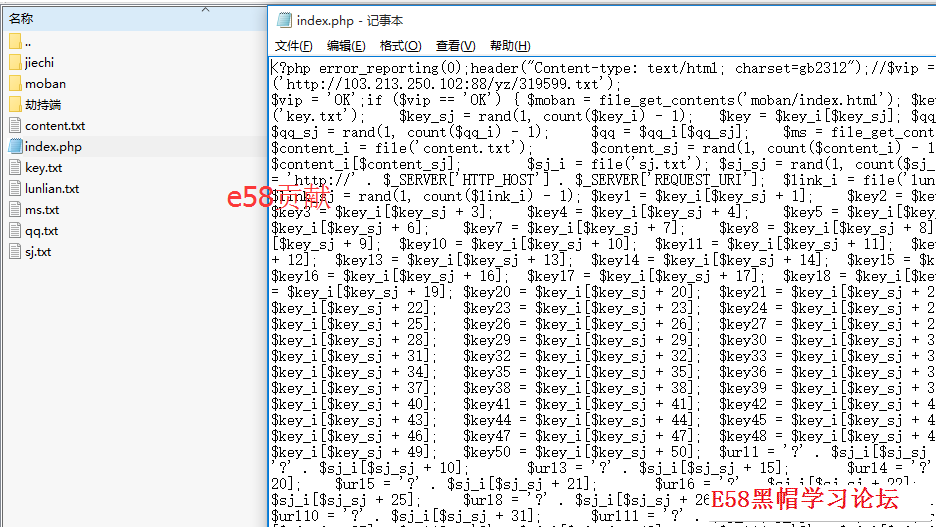
Task: Click the jiechi folder name
Action: pos(39,63)
